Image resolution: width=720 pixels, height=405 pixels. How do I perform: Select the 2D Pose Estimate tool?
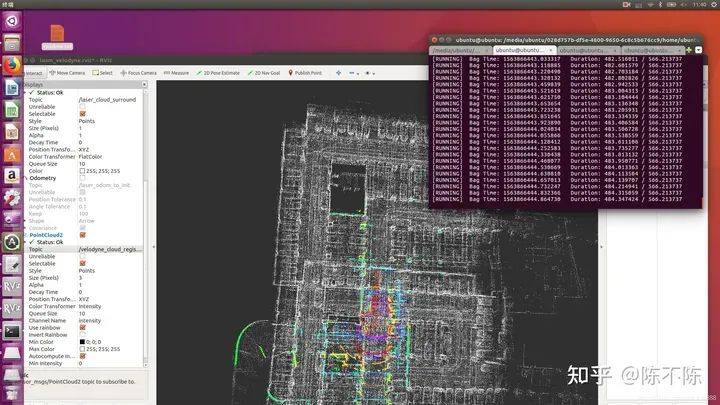click(218, 73)
